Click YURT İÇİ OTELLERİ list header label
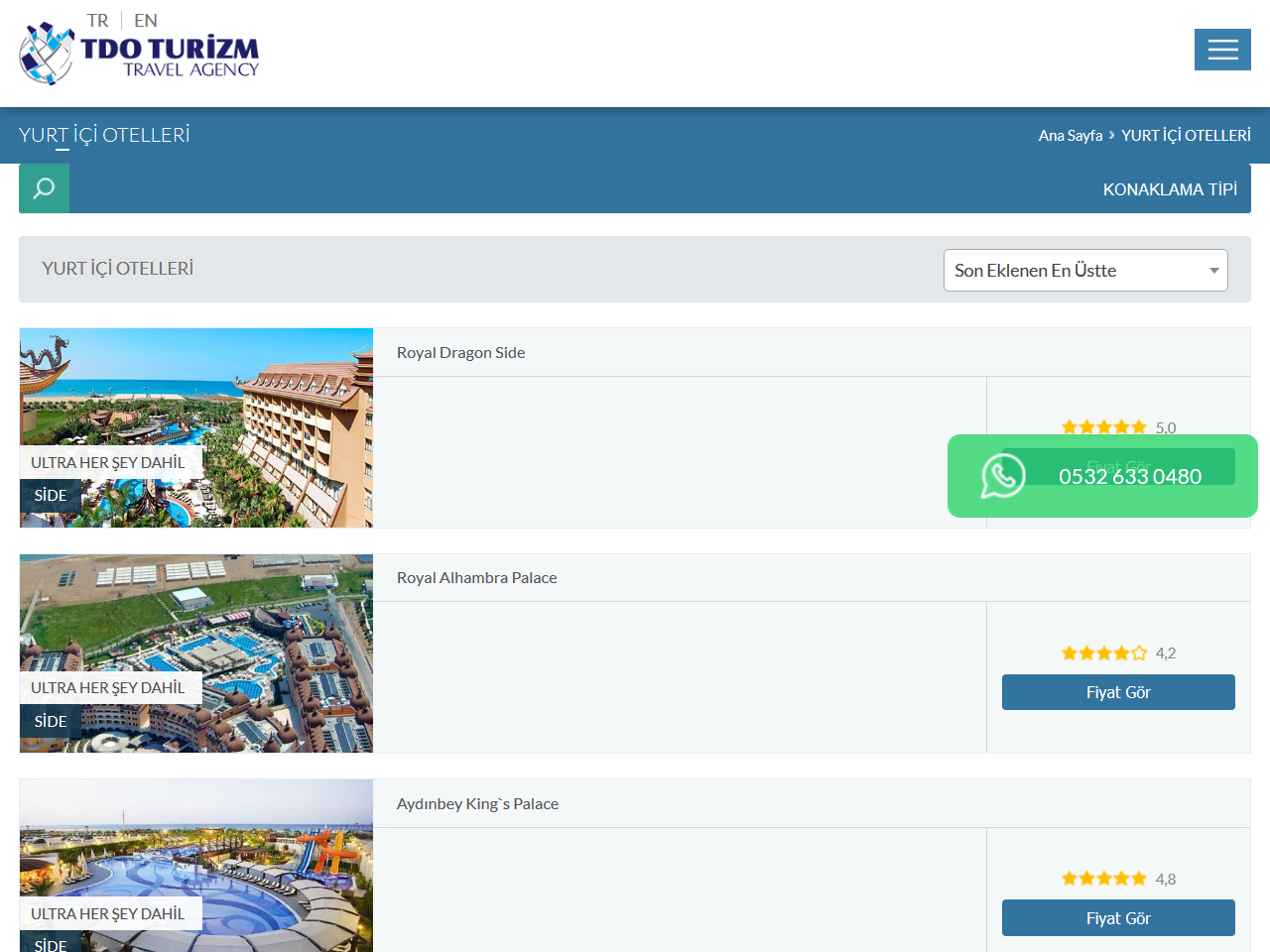Viewport: 1270px width, 952px height. (117, 268)
